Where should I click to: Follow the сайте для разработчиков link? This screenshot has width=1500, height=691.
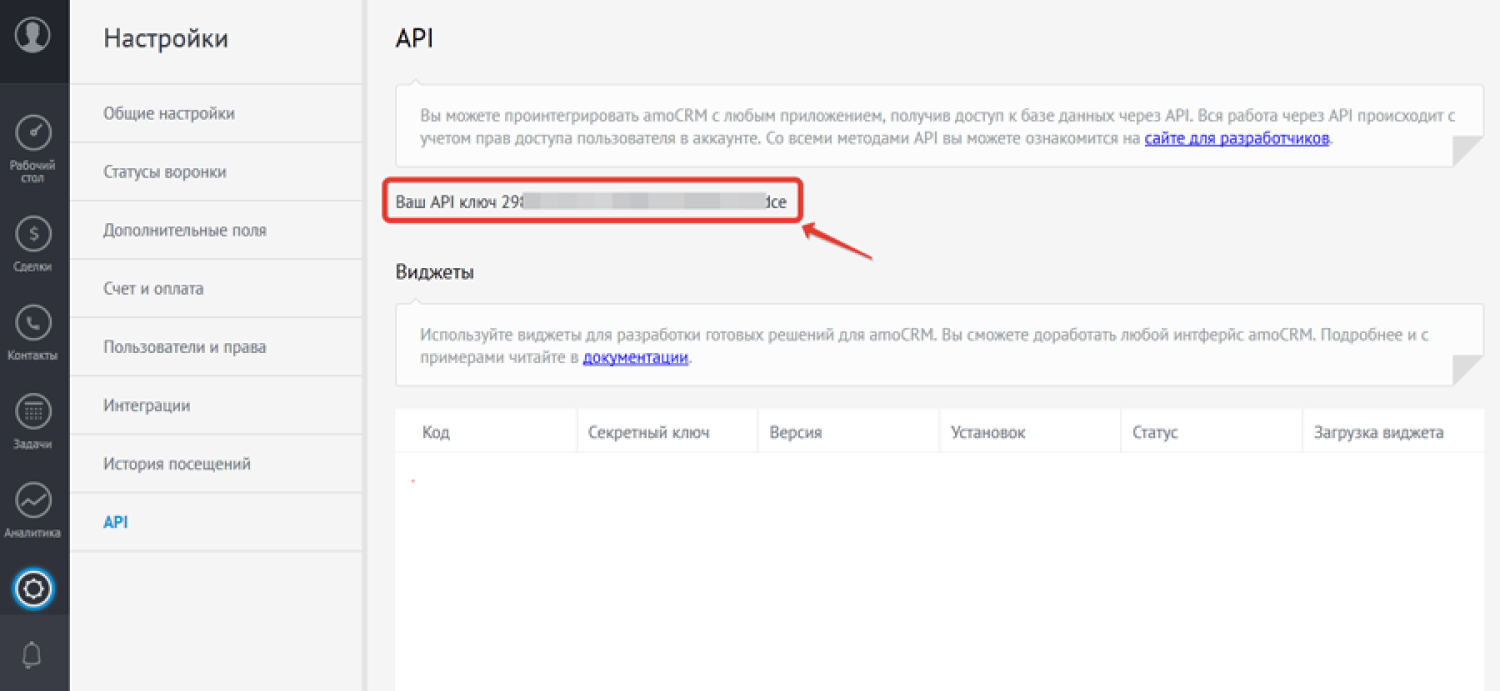pyautogui.click(x=1237, y=139)
